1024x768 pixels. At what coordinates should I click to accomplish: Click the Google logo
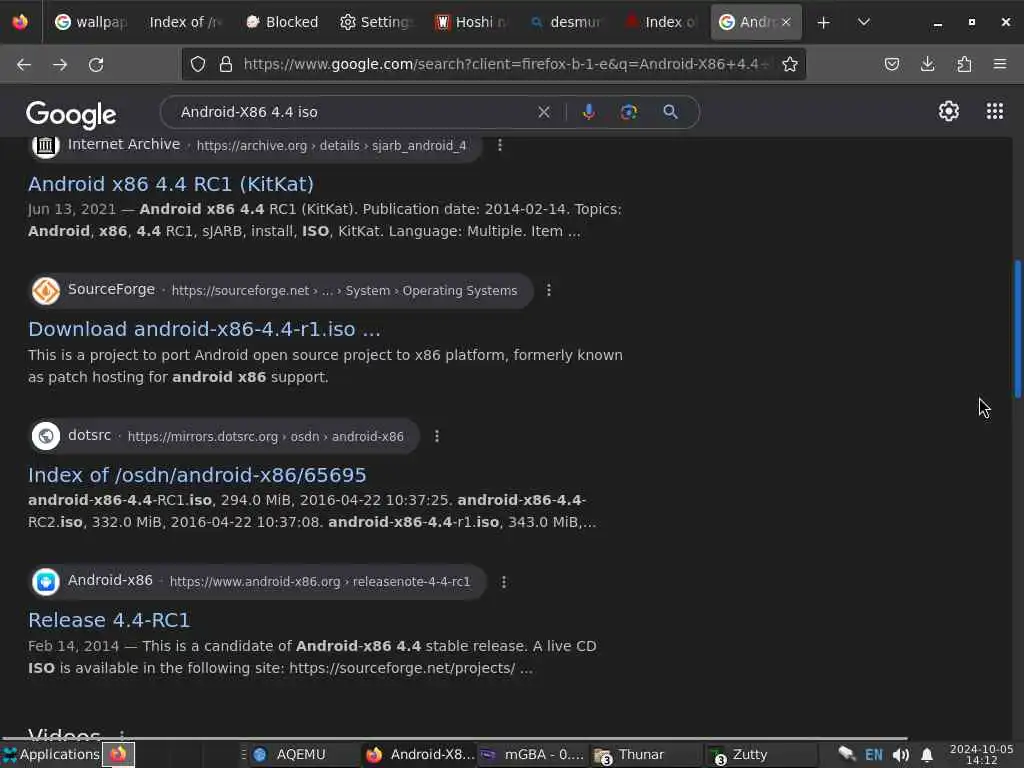(71, 114)
